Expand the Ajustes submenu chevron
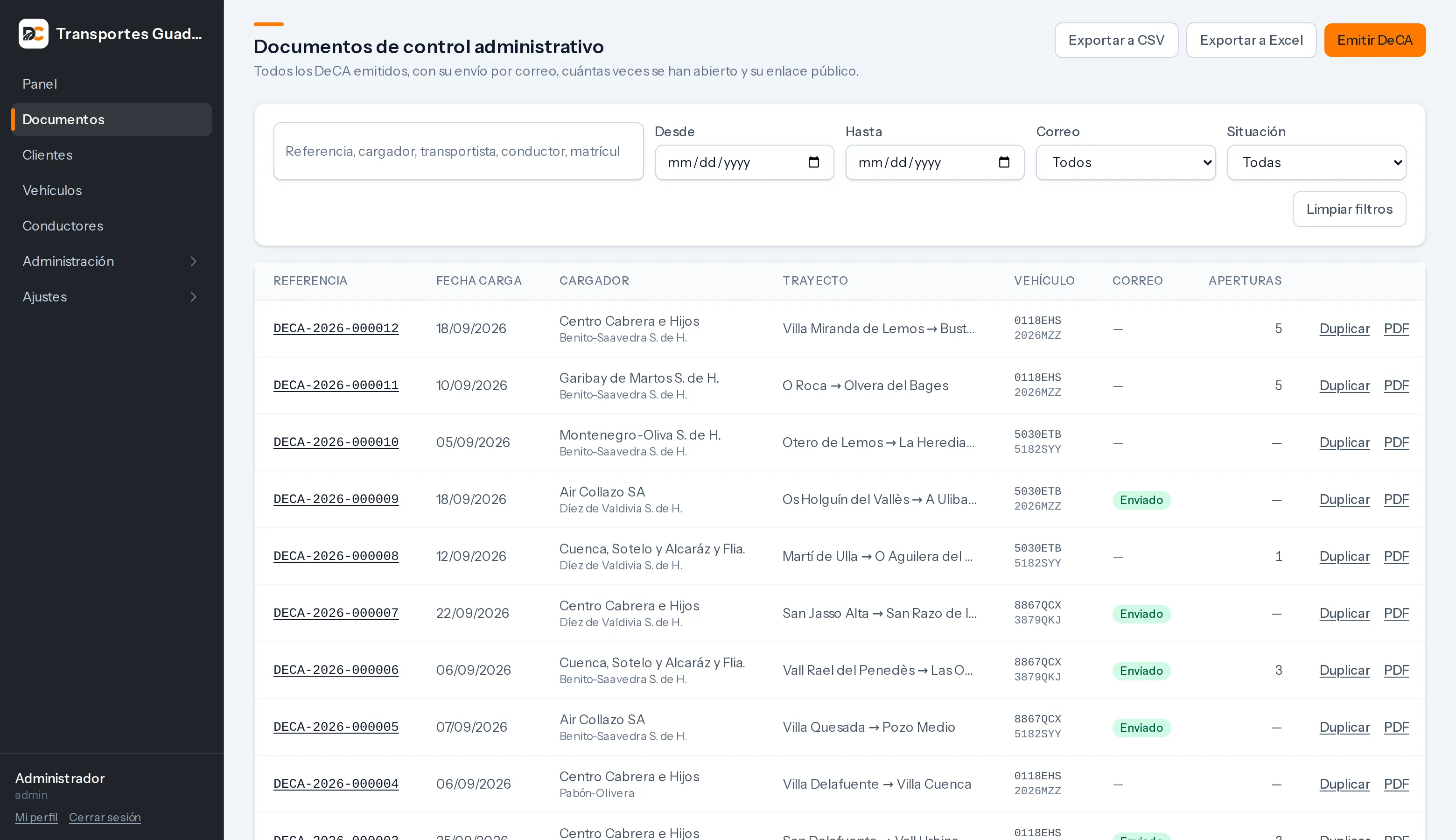The height and width of the screenshot is (840, 1456). coord(193,296)
